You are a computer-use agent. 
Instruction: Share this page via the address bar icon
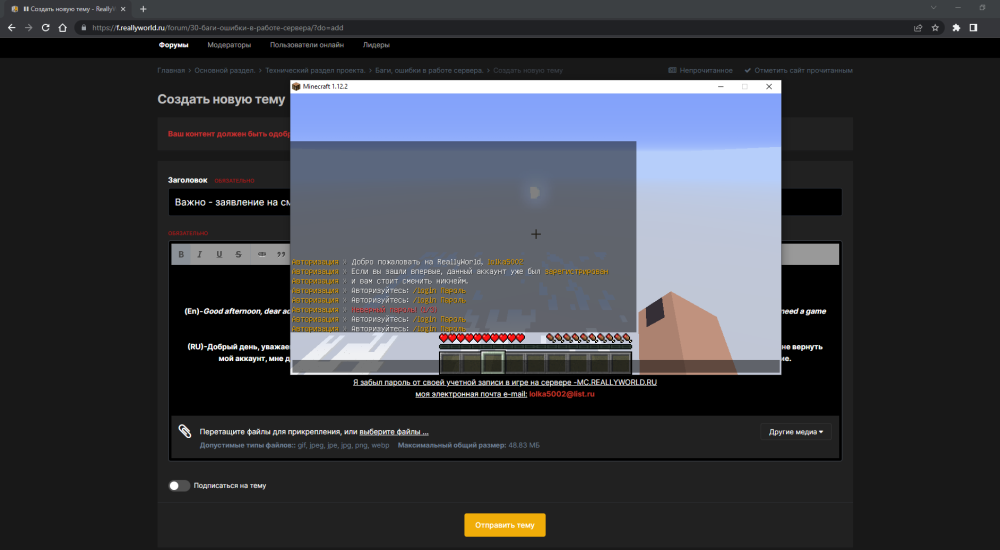click(x=918, y=27)
